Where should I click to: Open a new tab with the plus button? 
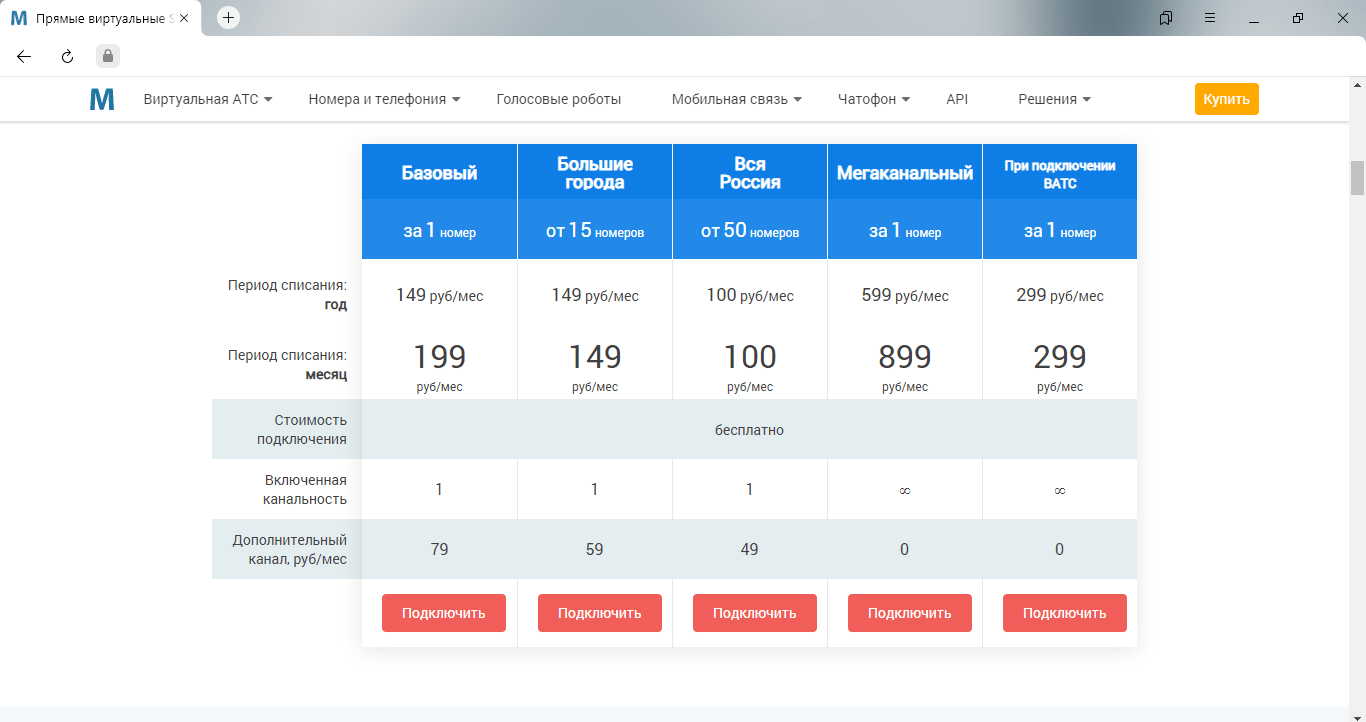coord(228,18)
